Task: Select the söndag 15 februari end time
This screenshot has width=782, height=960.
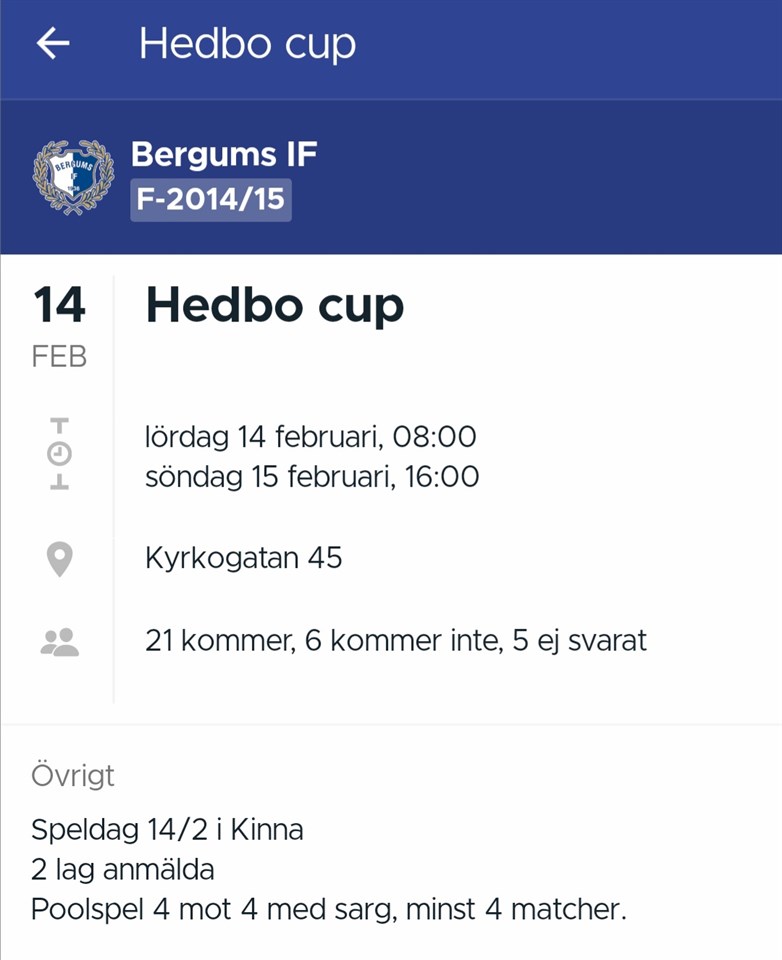Action: click(311, 477)
